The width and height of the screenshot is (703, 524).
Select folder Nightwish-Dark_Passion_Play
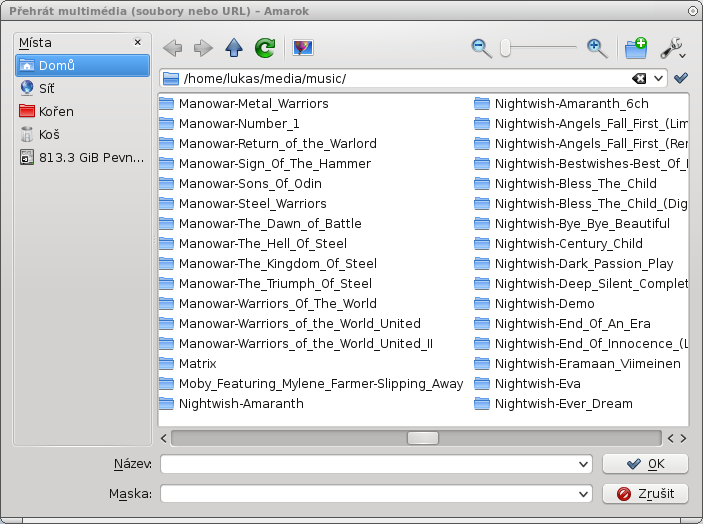(574, 264)
